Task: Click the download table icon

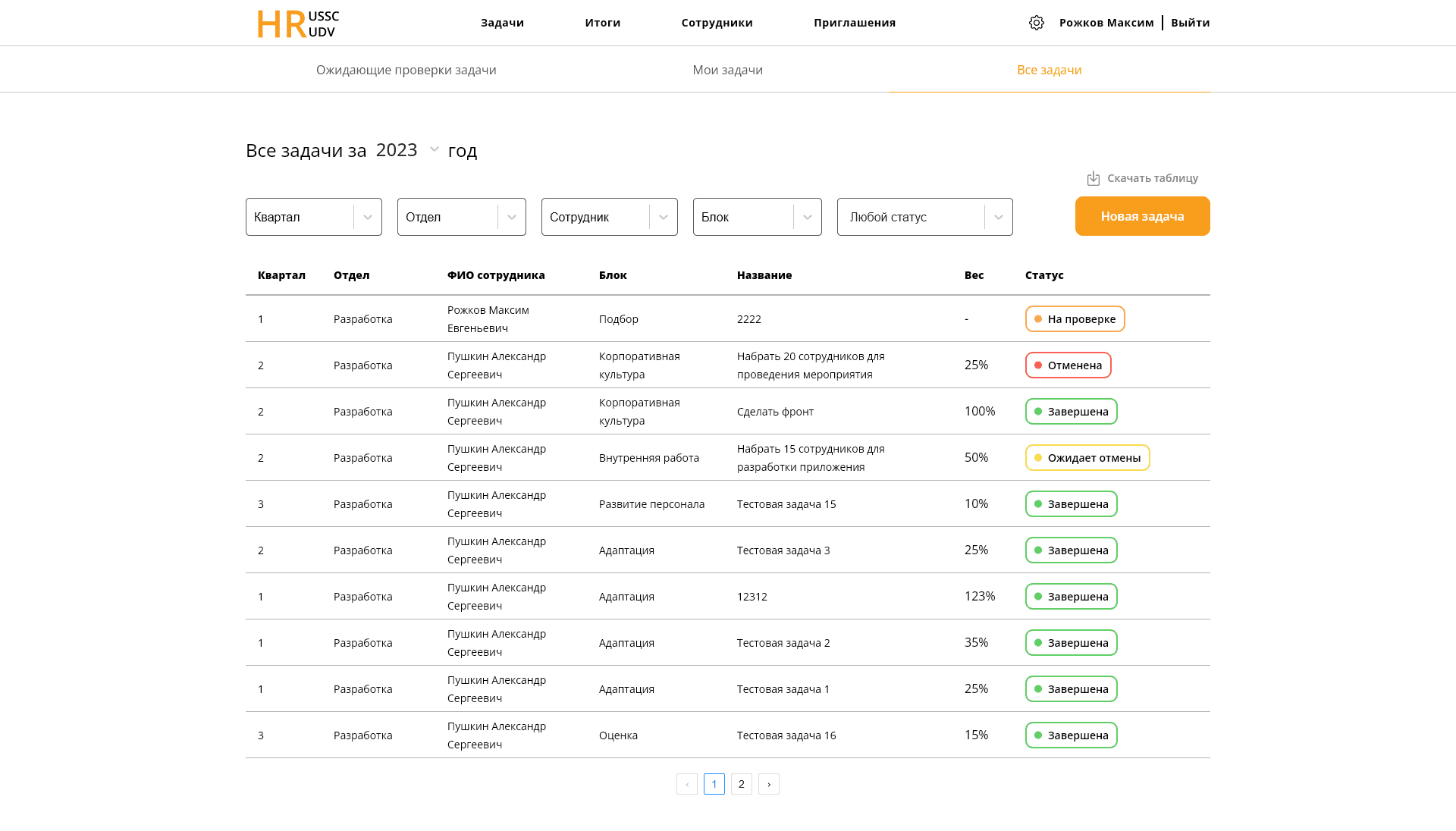Action: coord(1093,178)
